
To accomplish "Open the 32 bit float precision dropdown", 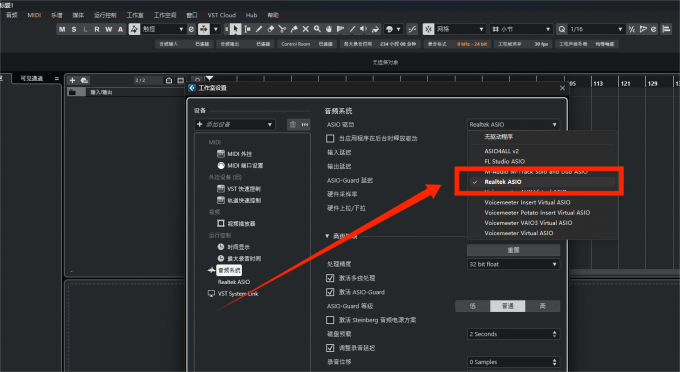I will [513, 264].
